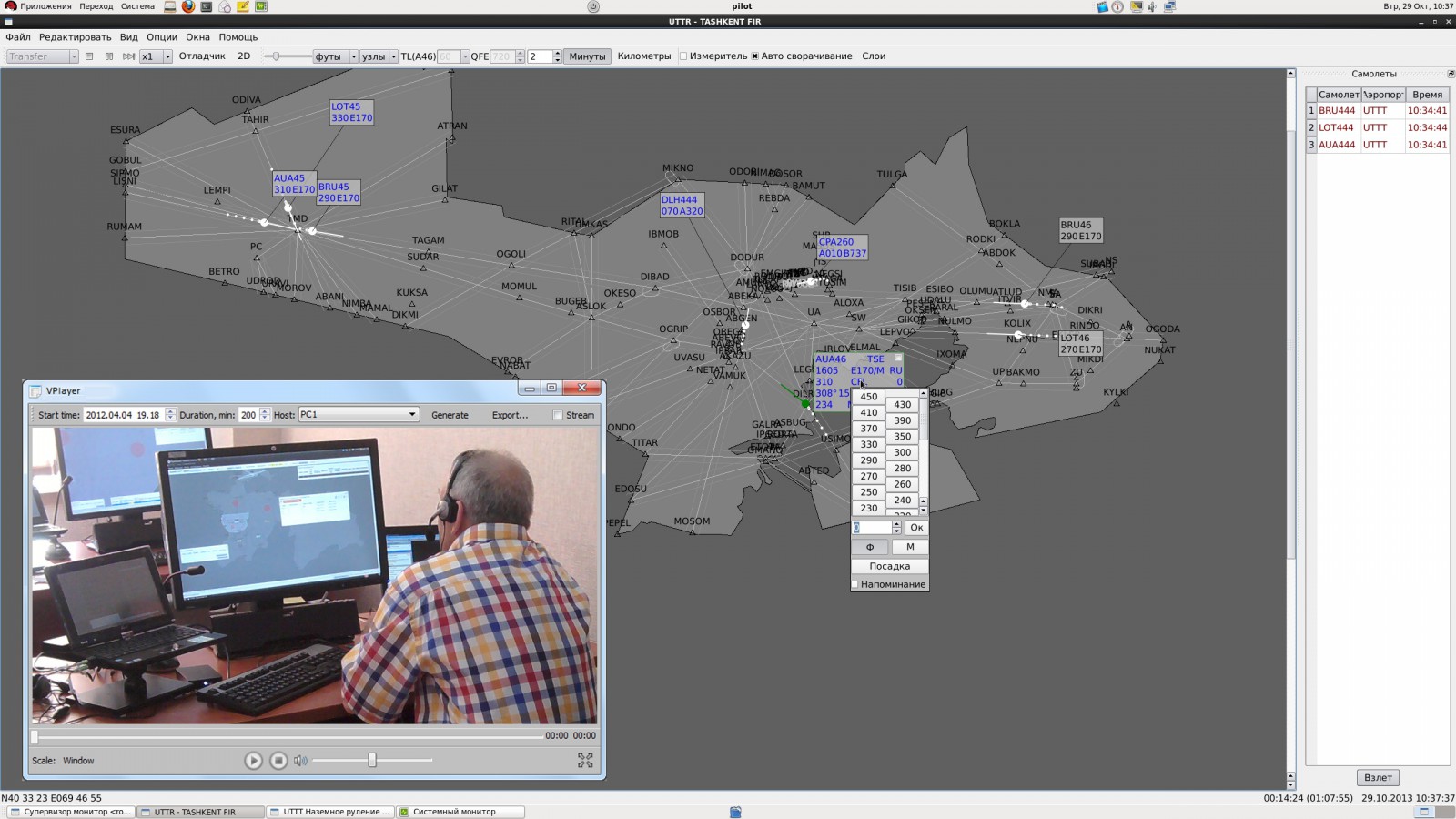Click the display settings tray icon
Image resolution: width=1456 pixels, height=819 pixels.
1137,6
